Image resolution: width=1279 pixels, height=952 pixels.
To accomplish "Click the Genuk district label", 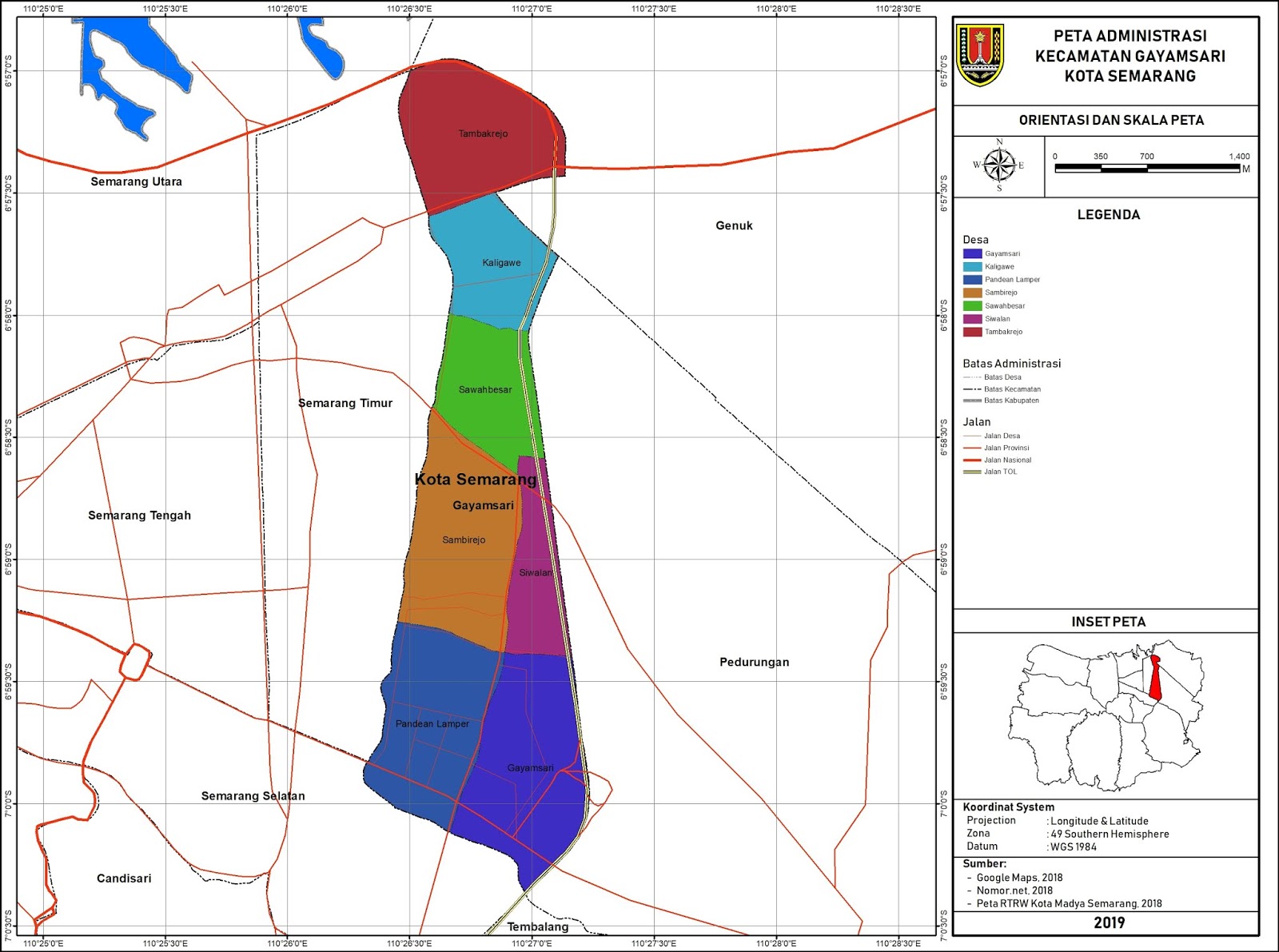I will click(x=734, y=225).
